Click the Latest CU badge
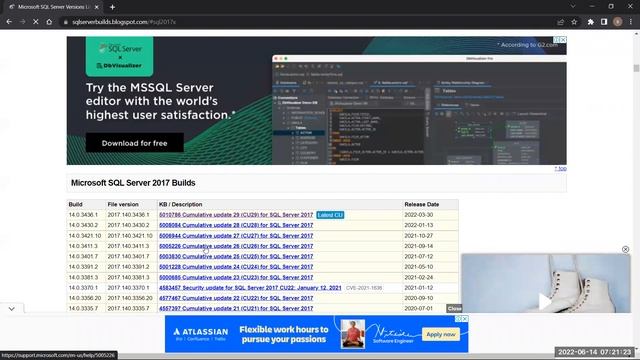Image resolution: width=640 pixels, height=360 pixels. [330, 215]
